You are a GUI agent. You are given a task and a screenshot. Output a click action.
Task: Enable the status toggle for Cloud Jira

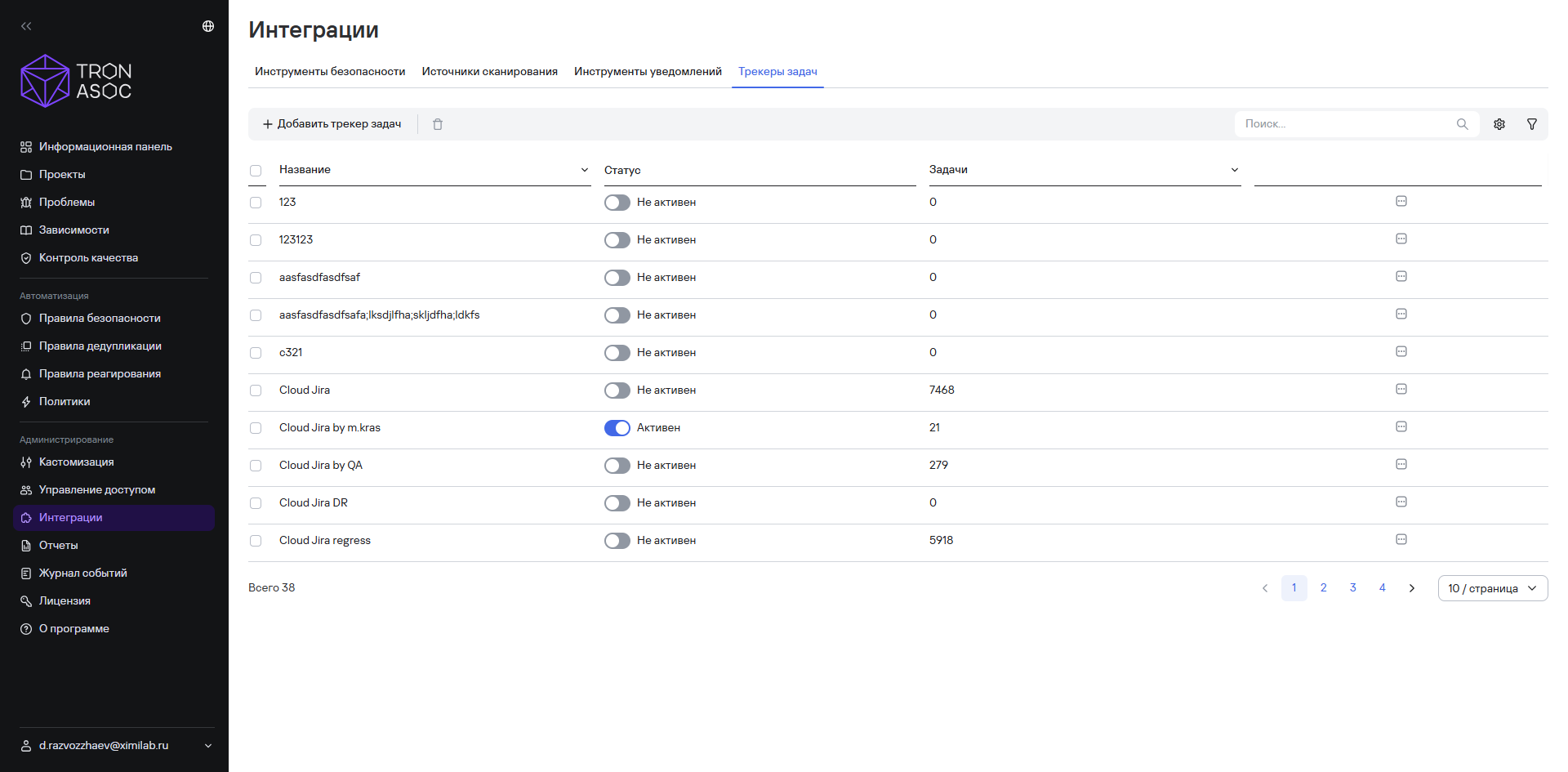(x=617, y=390)
